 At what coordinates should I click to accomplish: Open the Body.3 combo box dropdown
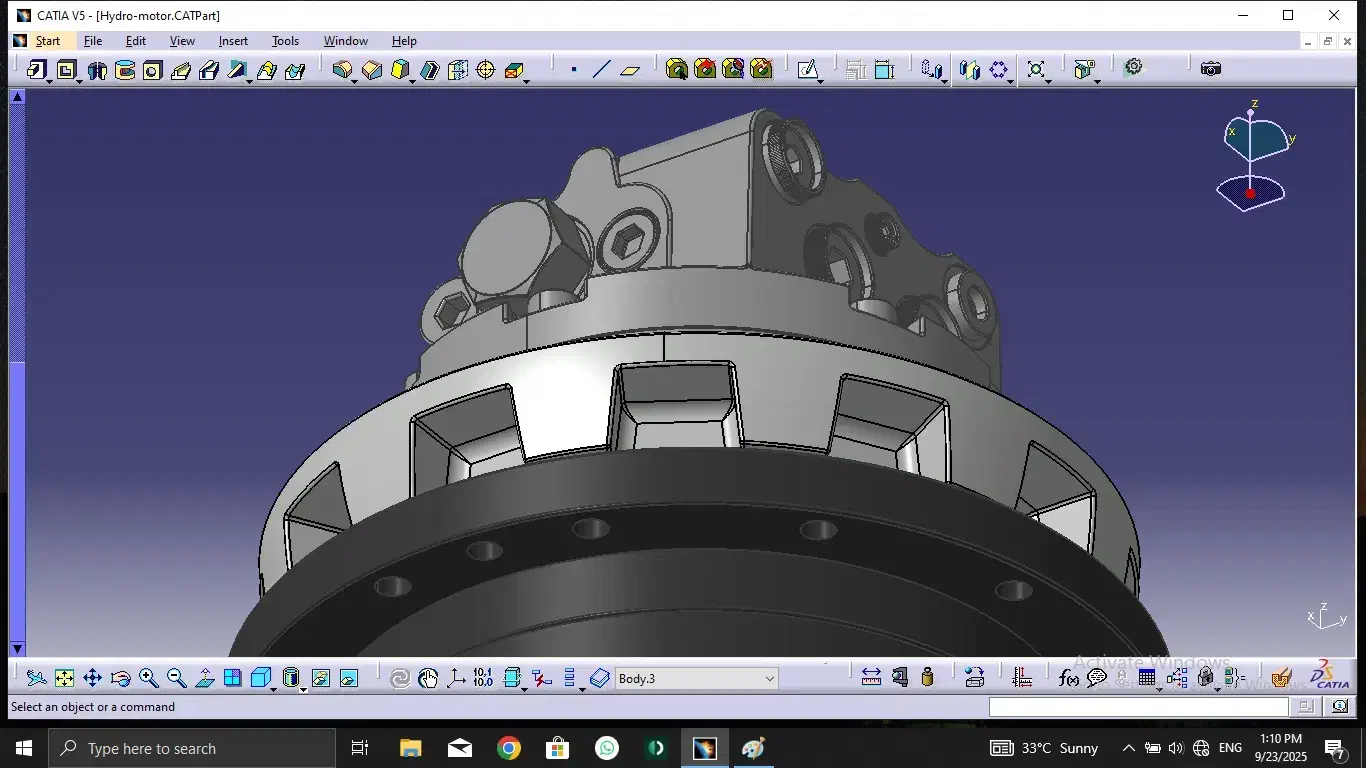point(769,679)
